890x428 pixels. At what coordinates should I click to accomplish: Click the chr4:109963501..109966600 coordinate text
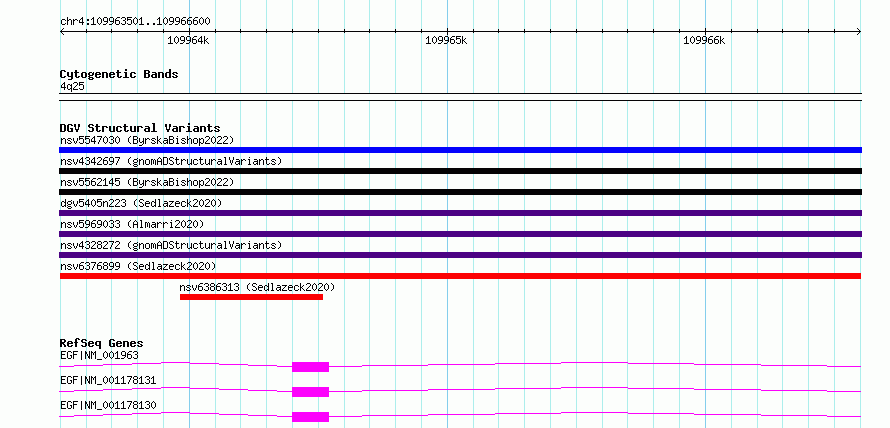[135, 22]
